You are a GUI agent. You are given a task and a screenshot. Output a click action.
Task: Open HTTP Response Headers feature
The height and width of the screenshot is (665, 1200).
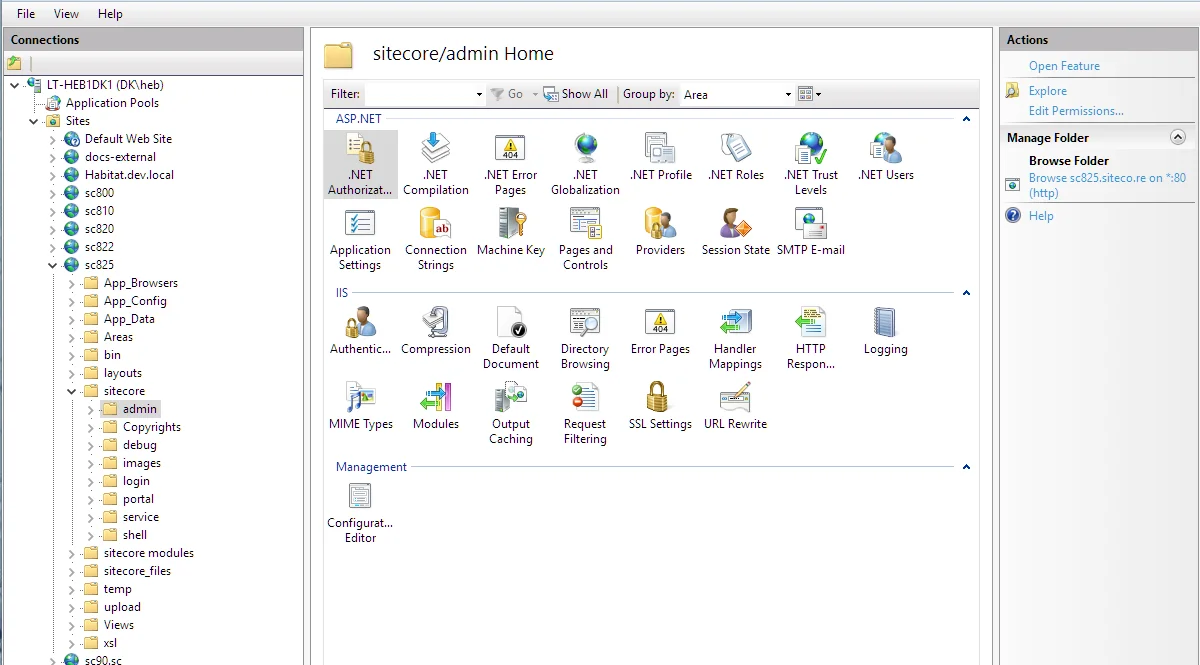pyautogui.click(x=811, y=338)
